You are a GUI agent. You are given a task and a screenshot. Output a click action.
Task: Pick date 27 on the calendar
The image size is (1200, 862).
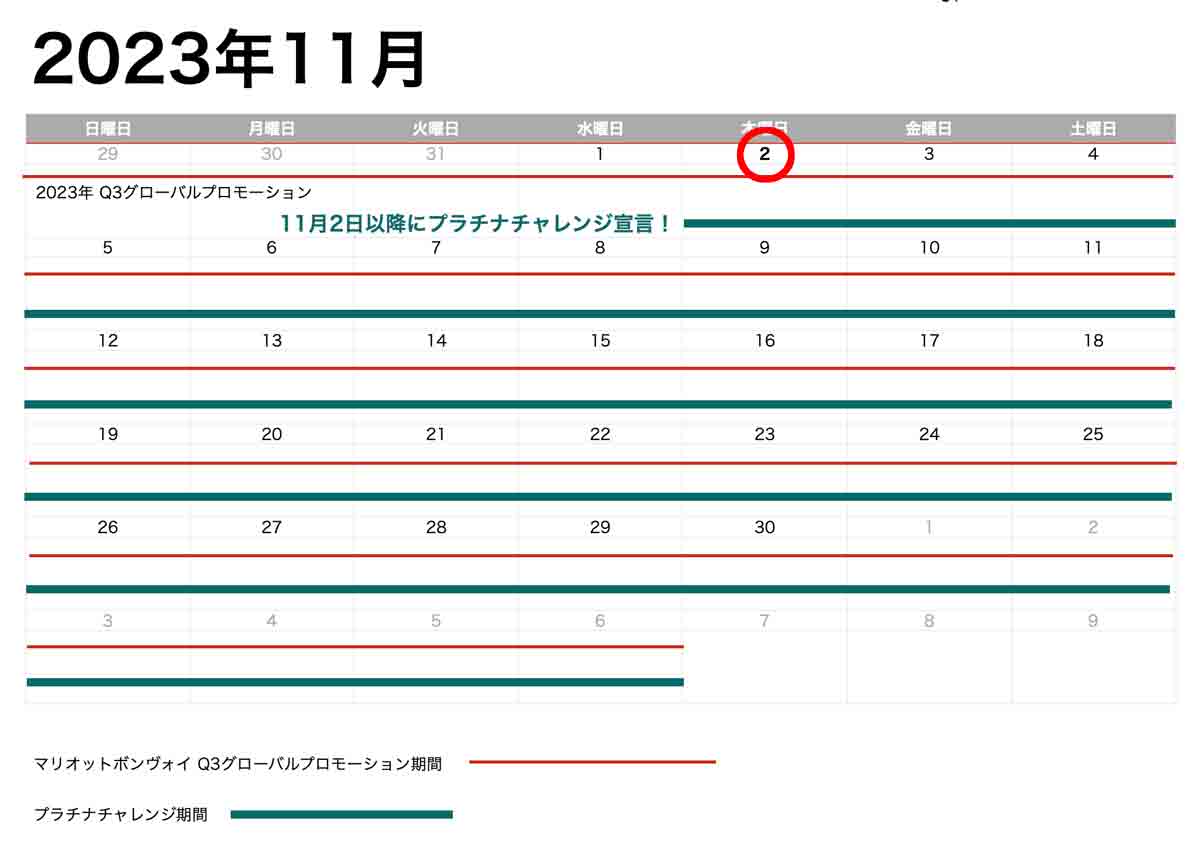272,527
